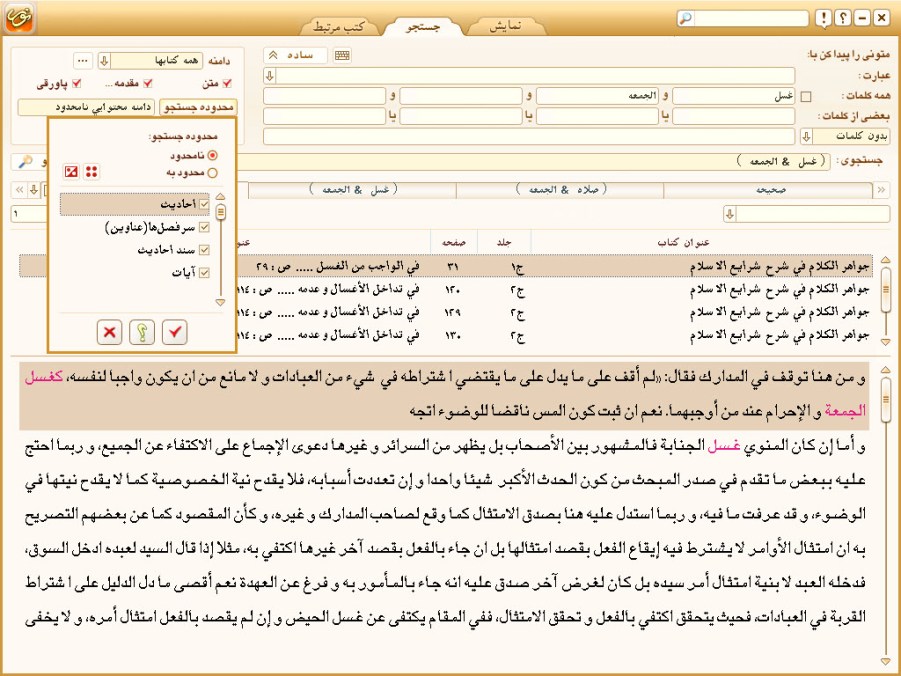Open the بدون کلمات dropdown
Image resolution: width=901 pixels, height=676 pixels.
point(806,136)
